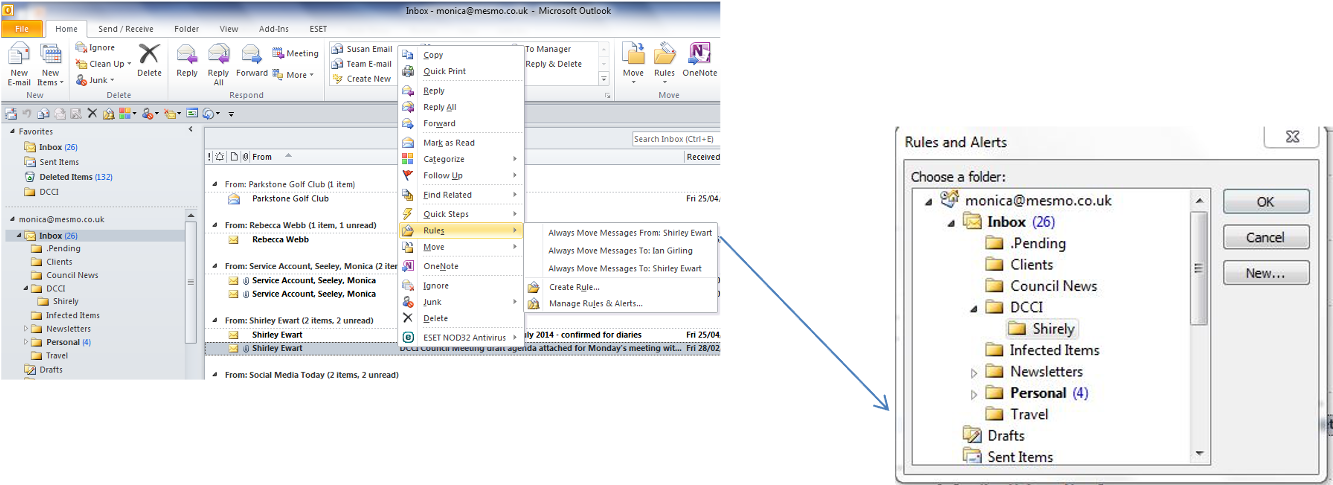1333x485 pixels.
Task: Open the Follow Up submenu
Action: point(461,175)
